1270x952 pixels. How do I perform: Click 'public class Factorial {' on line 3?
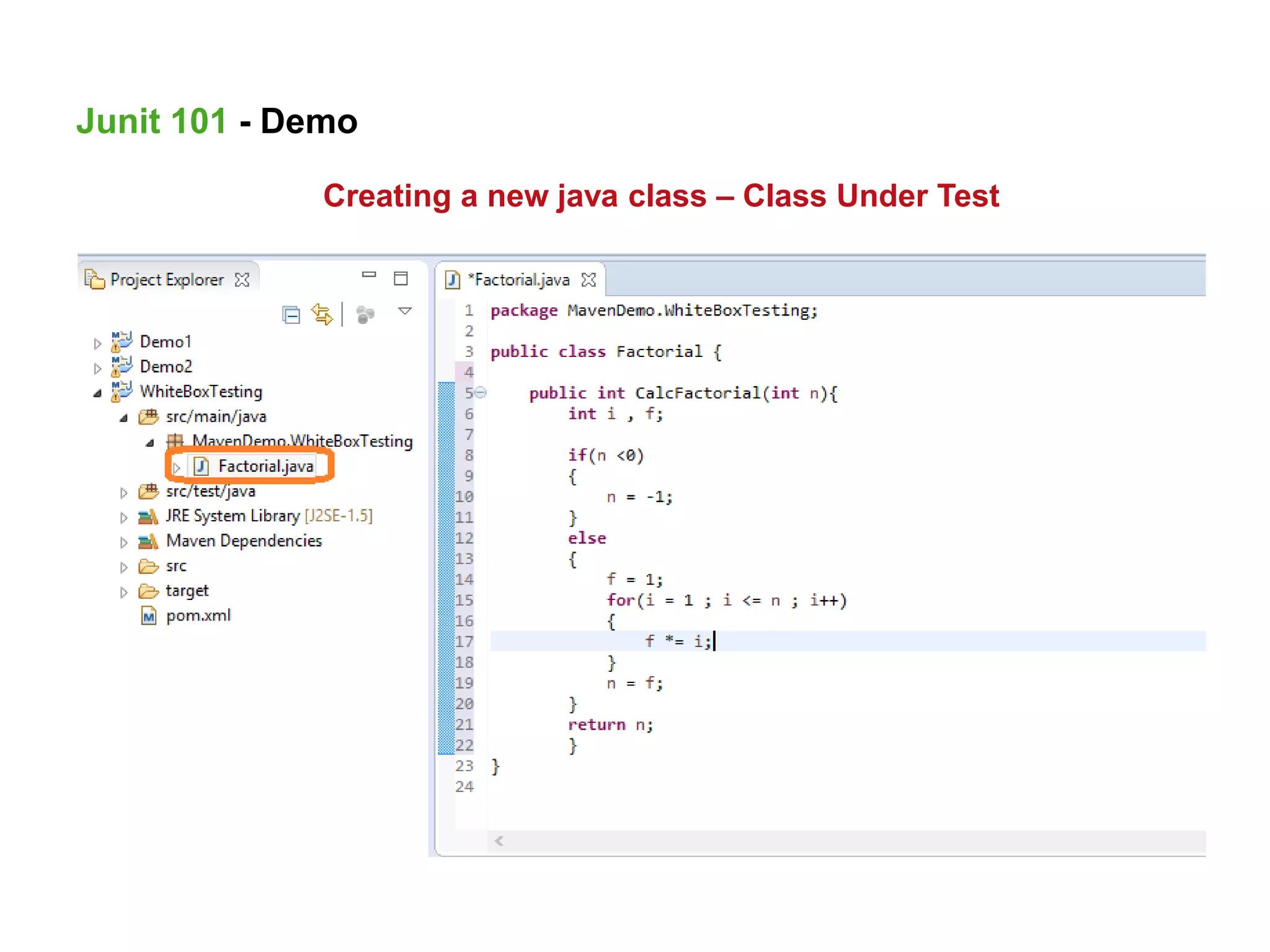(606, 352)
